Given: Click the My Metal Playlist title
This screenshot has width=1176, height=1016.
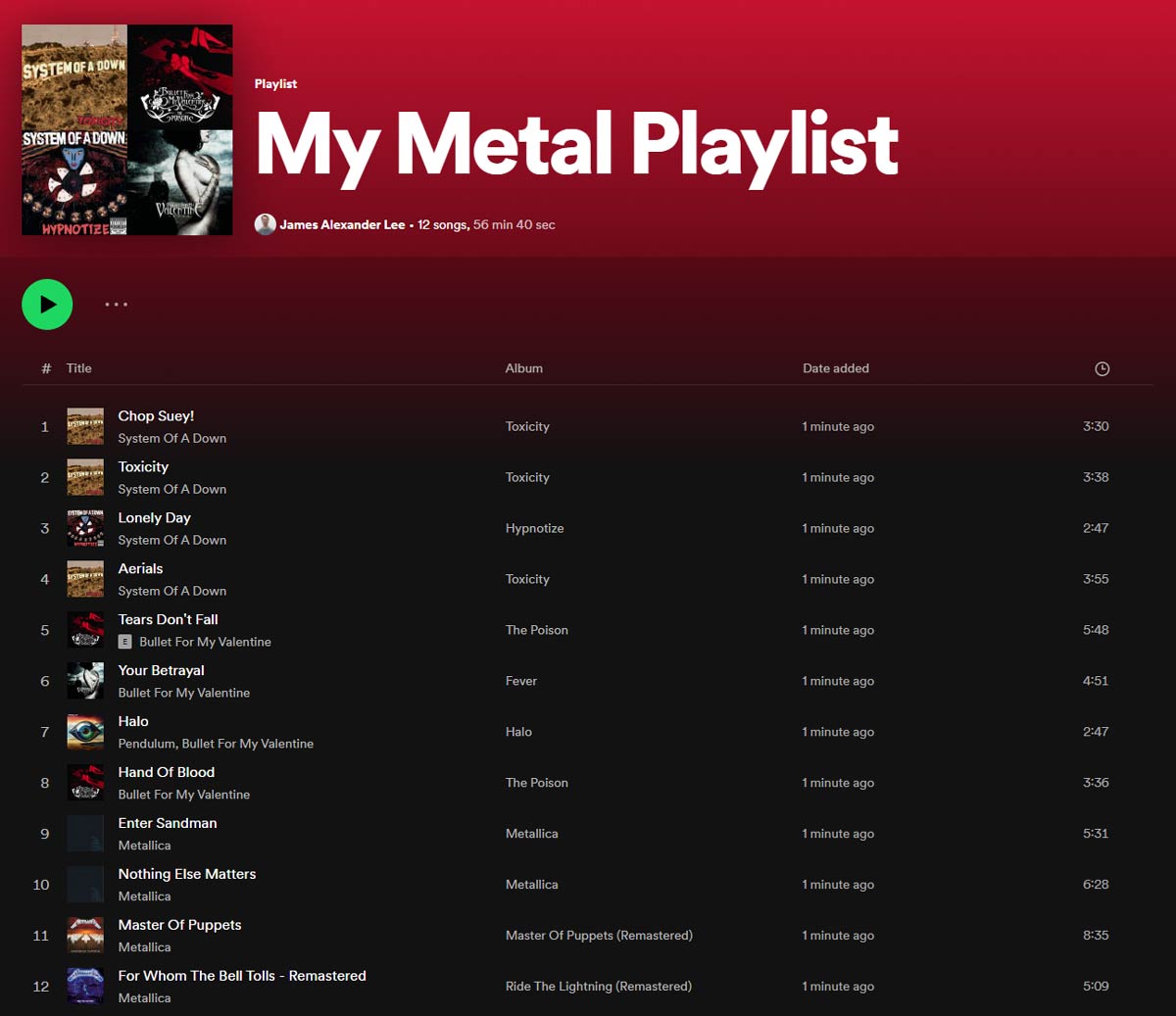Looking at the screenshot, I should click(576, 147).
